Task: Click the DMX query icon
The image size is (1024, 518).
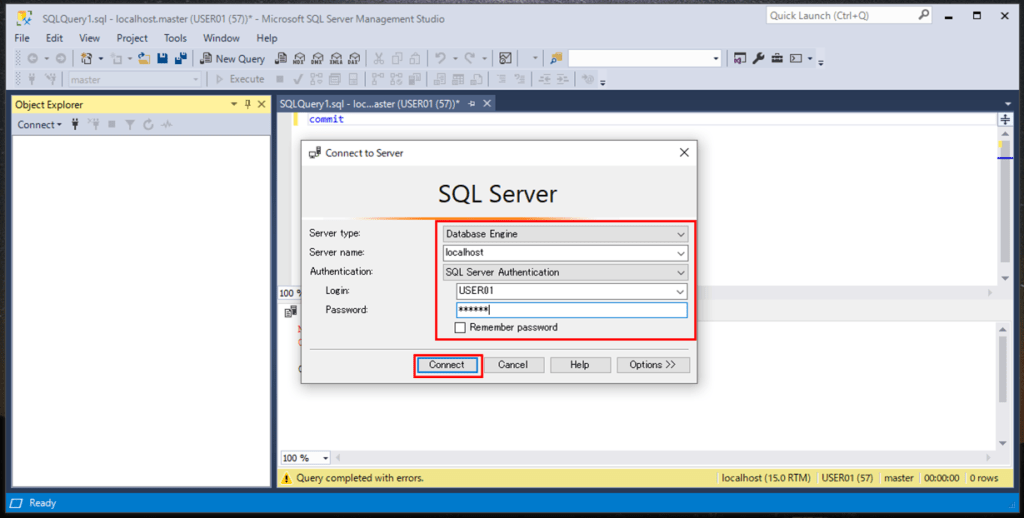Action: coord(317,59)
